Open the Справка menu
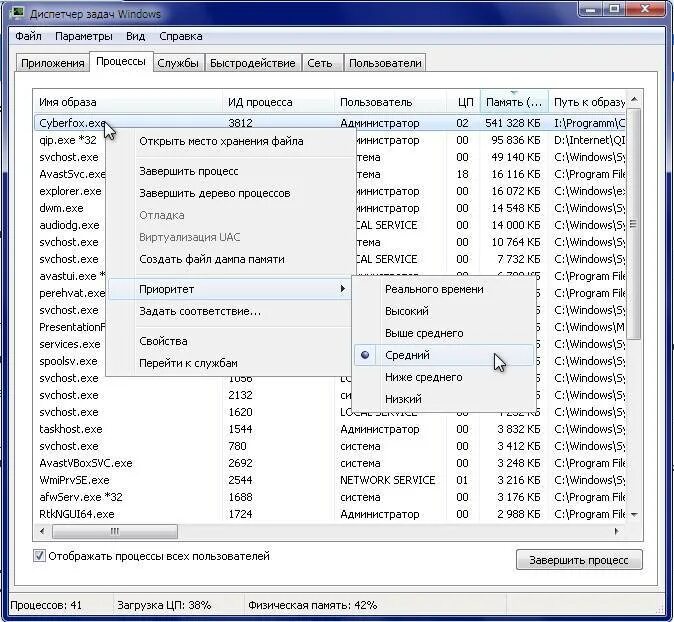 (181, 36)
